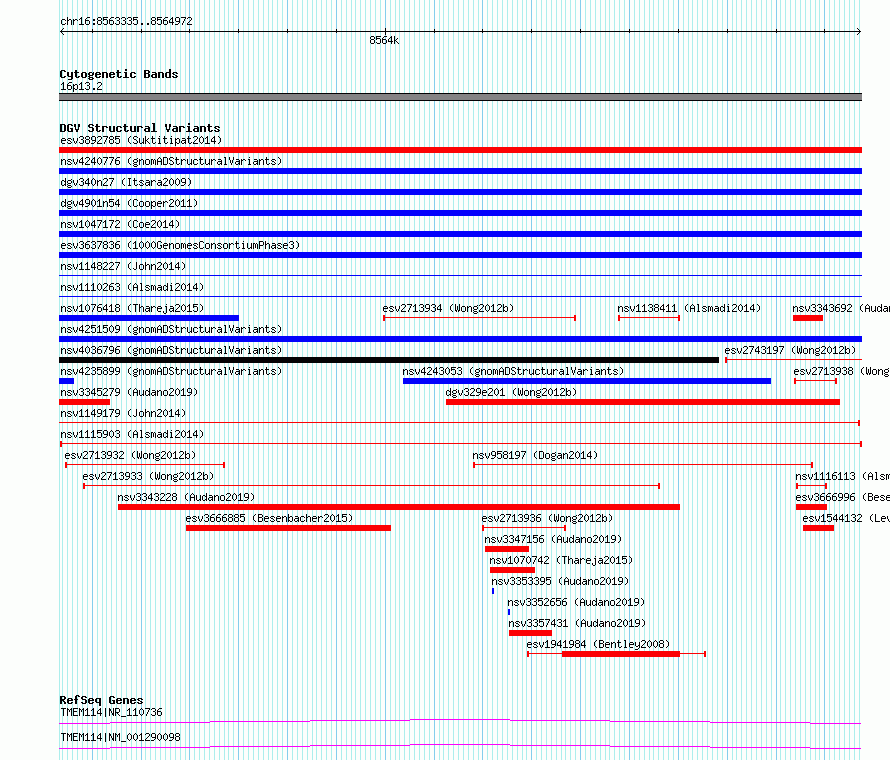
Task: Click the esv3892785 (Suktitipat2014) variant label
Action: point(141,140)
